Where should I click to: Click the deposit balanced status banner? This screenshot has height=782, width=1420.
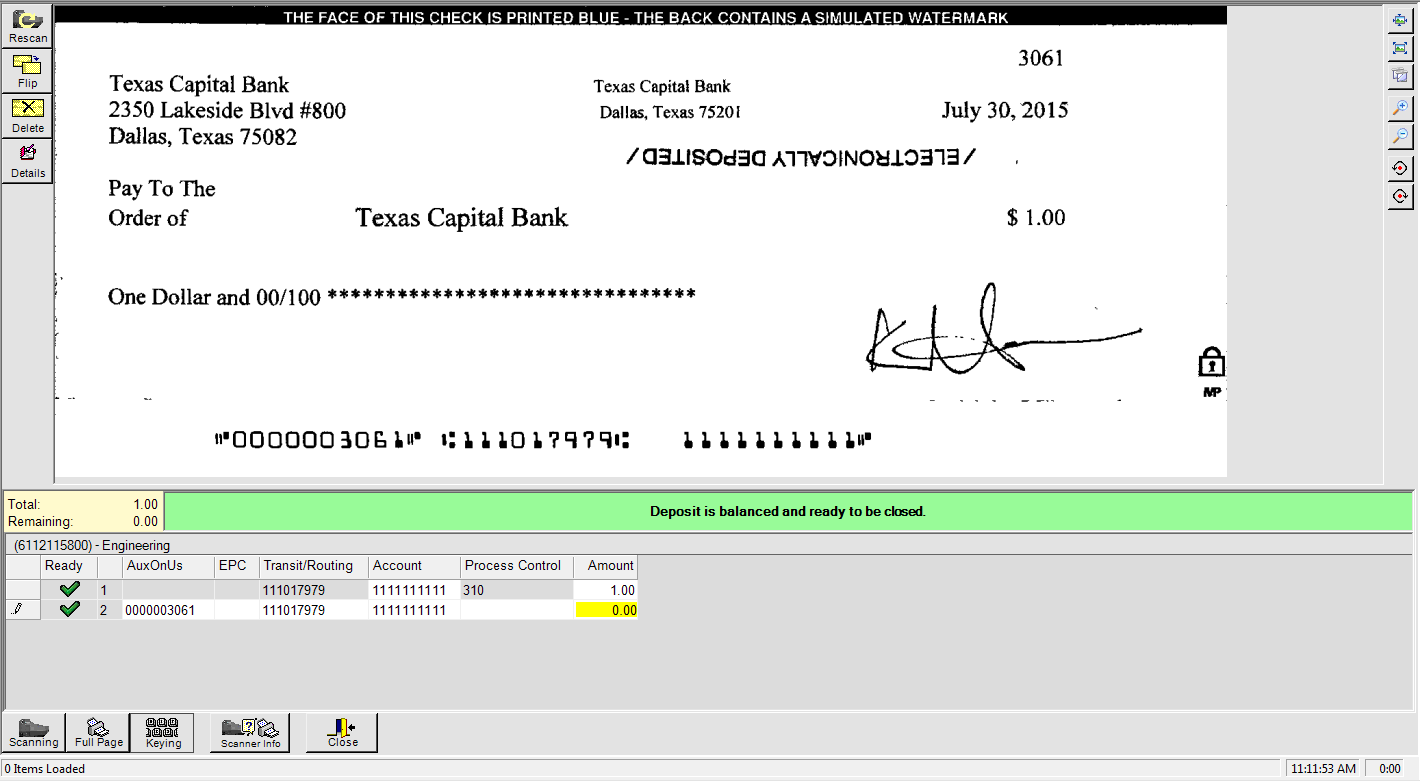click(x=789, y=511)
